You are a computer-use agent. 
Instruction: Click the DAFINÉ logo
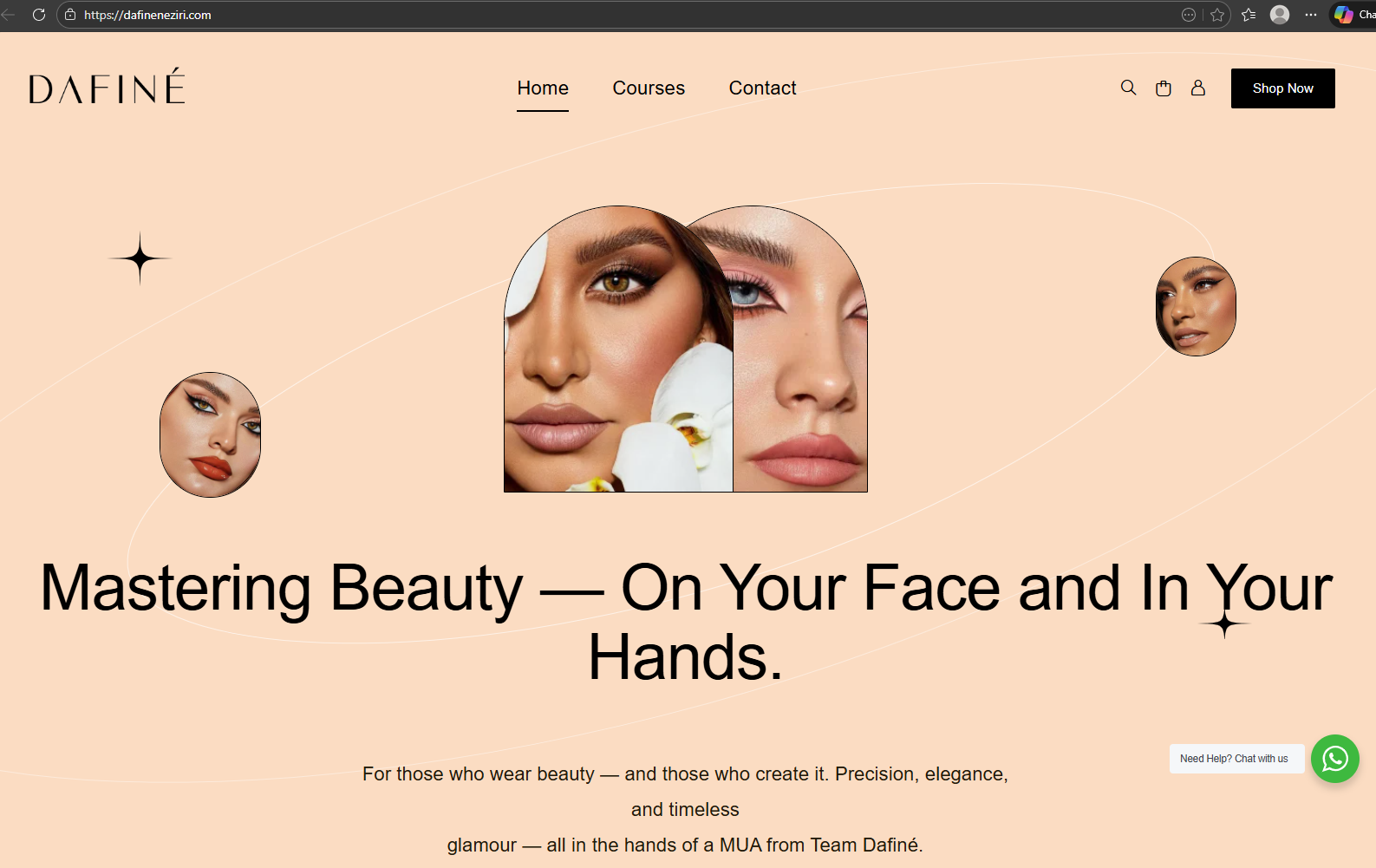point(107,86)
